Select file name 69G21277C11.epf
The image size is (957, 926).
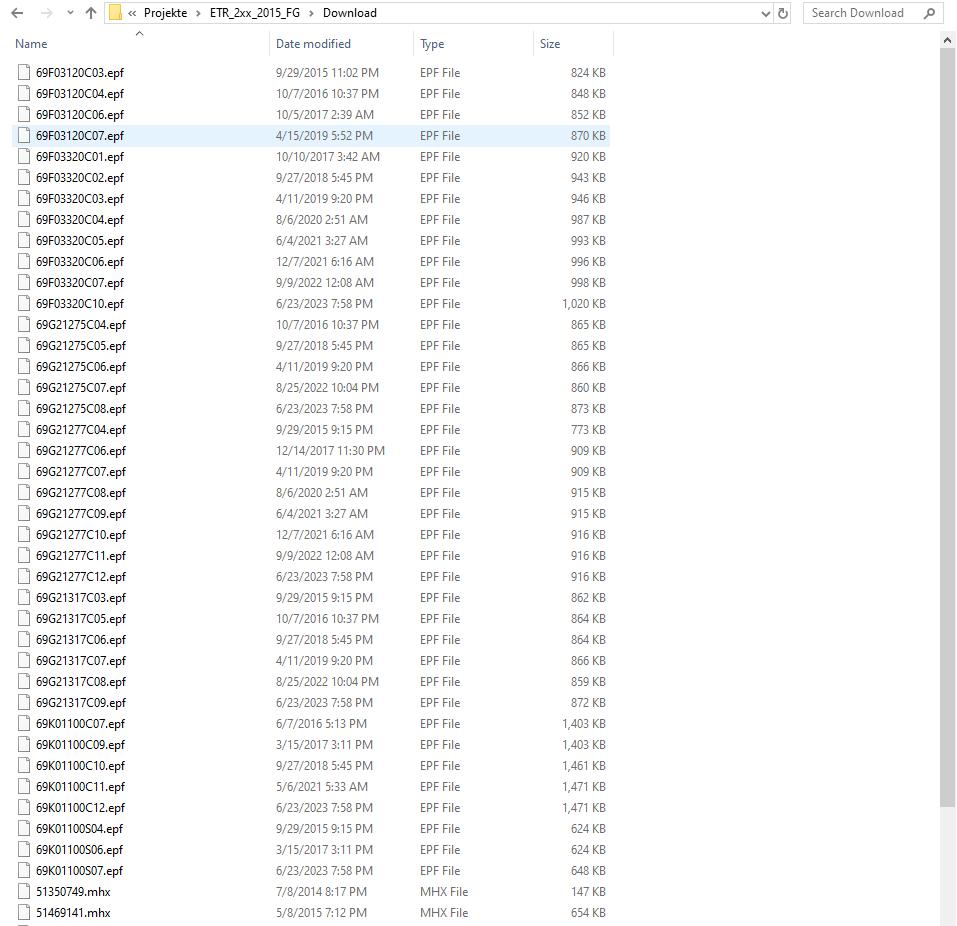(x=81, y=555)
